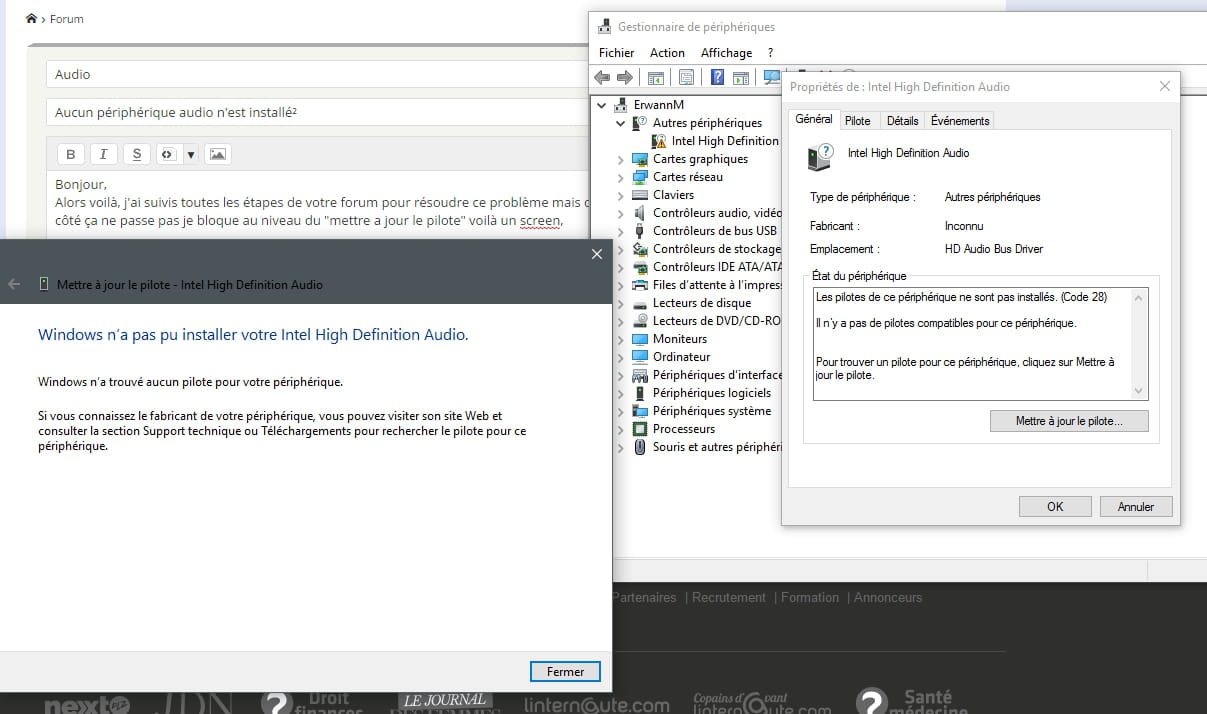Click the USB icon of Contrôleurs de bus USB
This screenshot has width=1207, height=714.
click(640, 231)
